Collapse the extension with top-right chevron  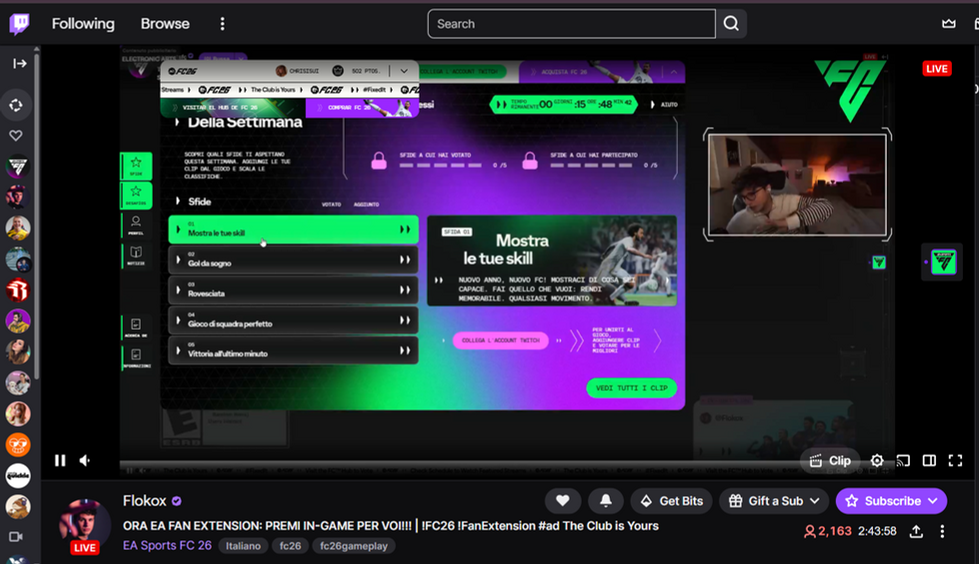click(674, 72)
